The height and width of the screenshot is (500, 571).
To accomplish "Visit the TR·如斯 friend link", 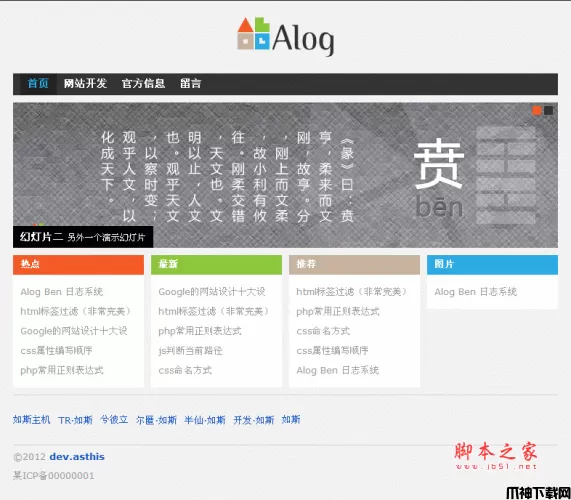I will (x=75, y=420).
